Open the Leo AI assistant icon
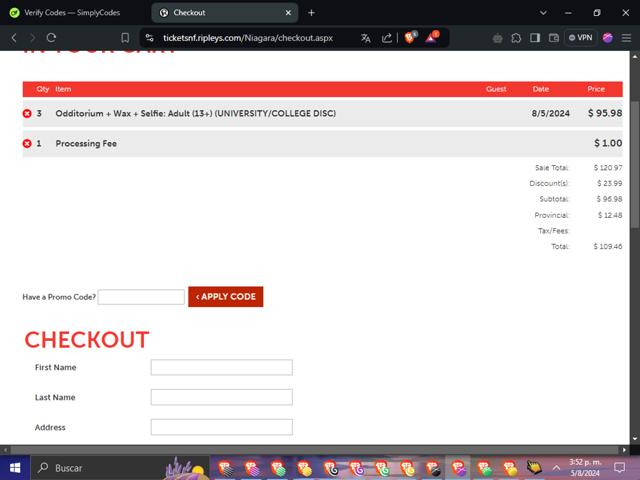The image size is (640, 480). pyautogui.click(x=497, y=38)
